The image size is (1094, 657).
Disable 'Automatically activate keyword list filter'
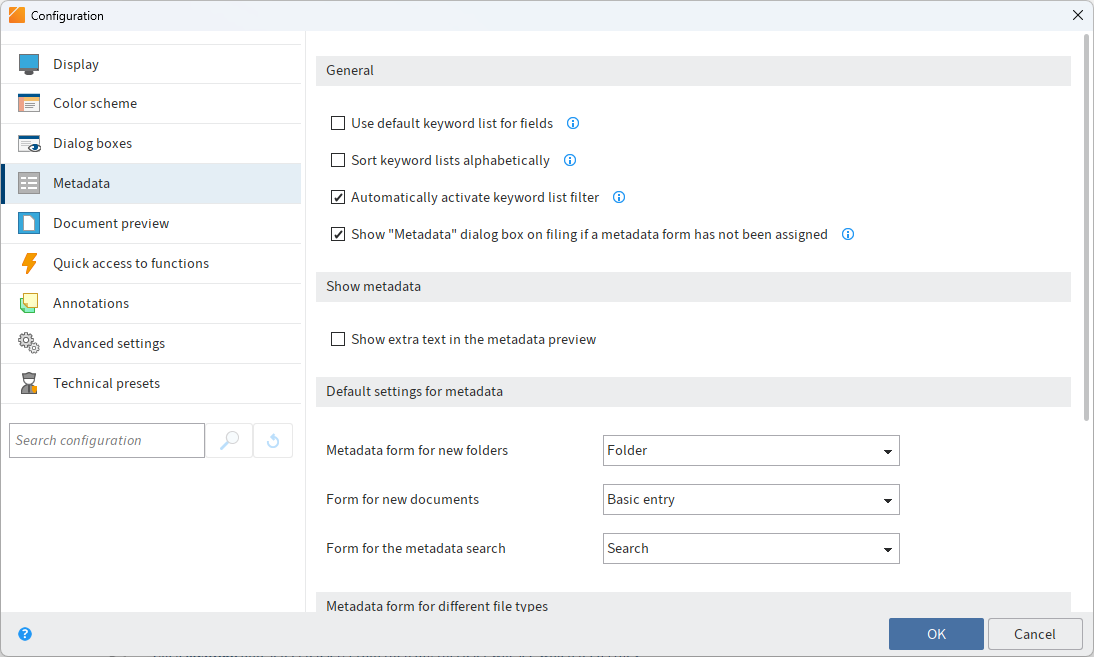[x=338, y=197]
